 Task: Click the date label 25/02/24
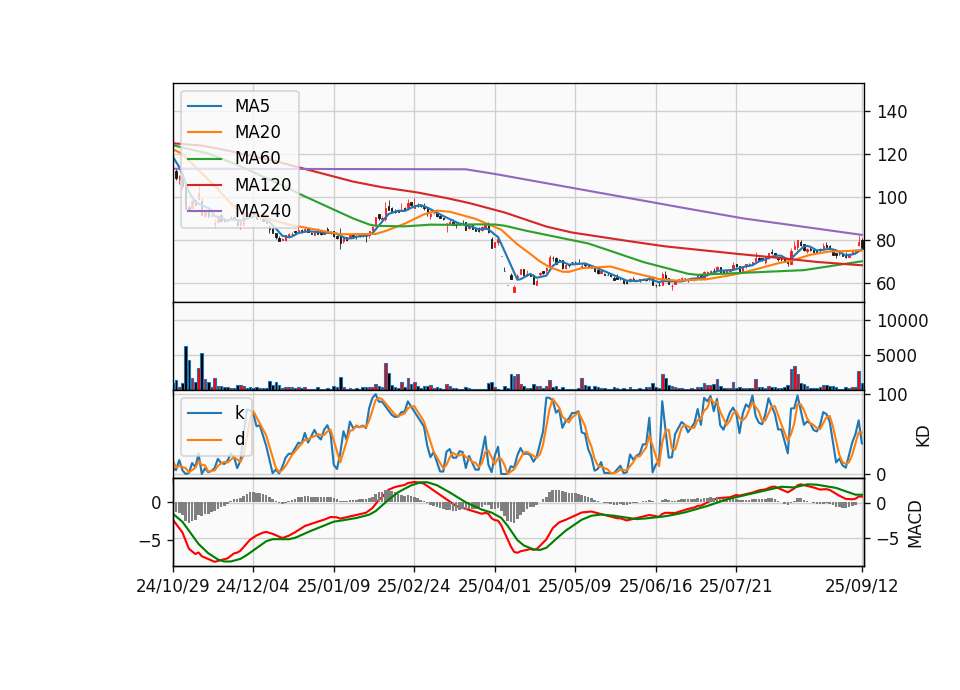click(x=414, y=586)
